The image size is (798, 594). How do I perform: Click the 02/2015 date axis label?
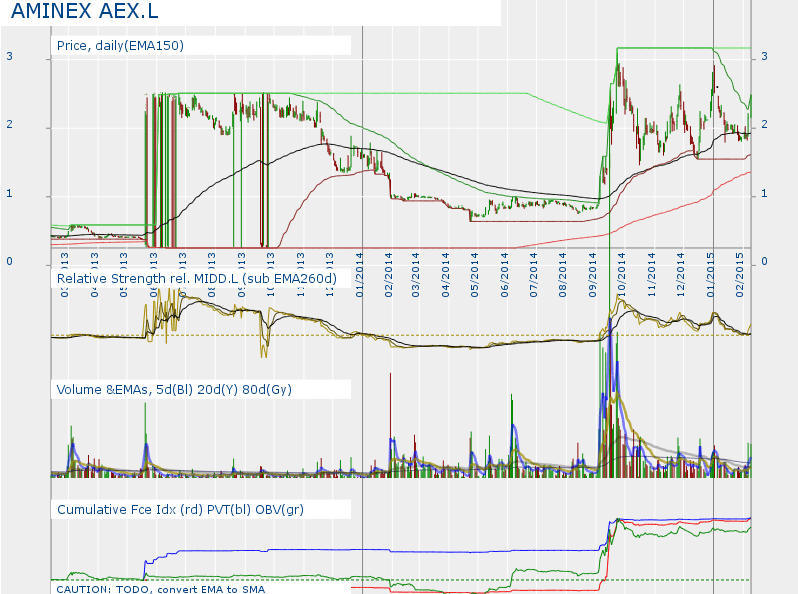click(740, 275)
